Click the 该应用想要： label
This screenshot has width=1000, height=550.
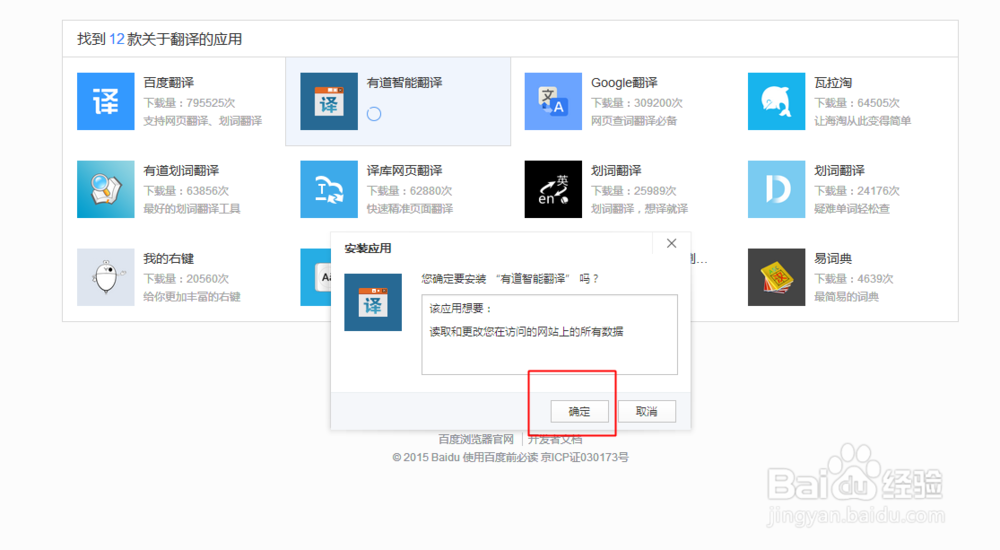click(461, 309)
